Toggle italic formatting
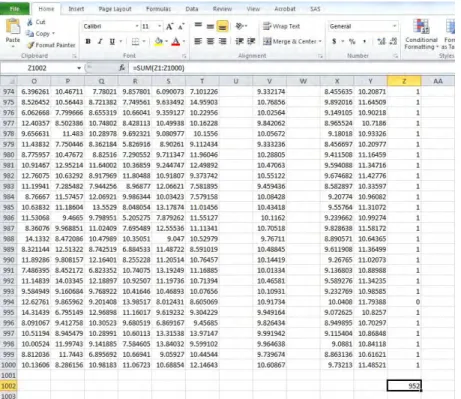Image resolution: width=461 pixels, height=399 pixels. 100,42
